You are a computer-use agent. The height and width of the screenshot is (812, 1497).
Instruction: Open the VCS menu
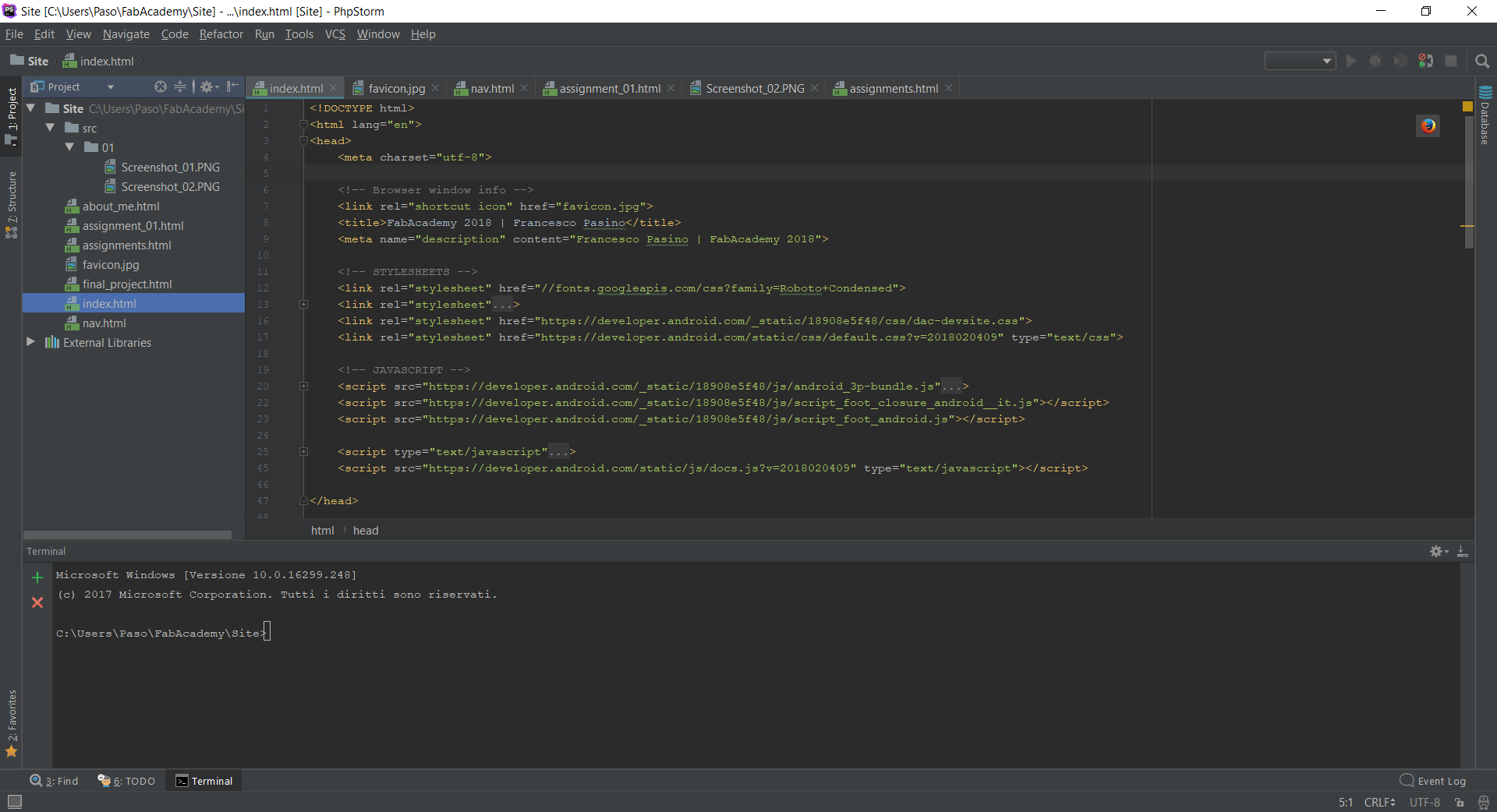click(334, 34)
